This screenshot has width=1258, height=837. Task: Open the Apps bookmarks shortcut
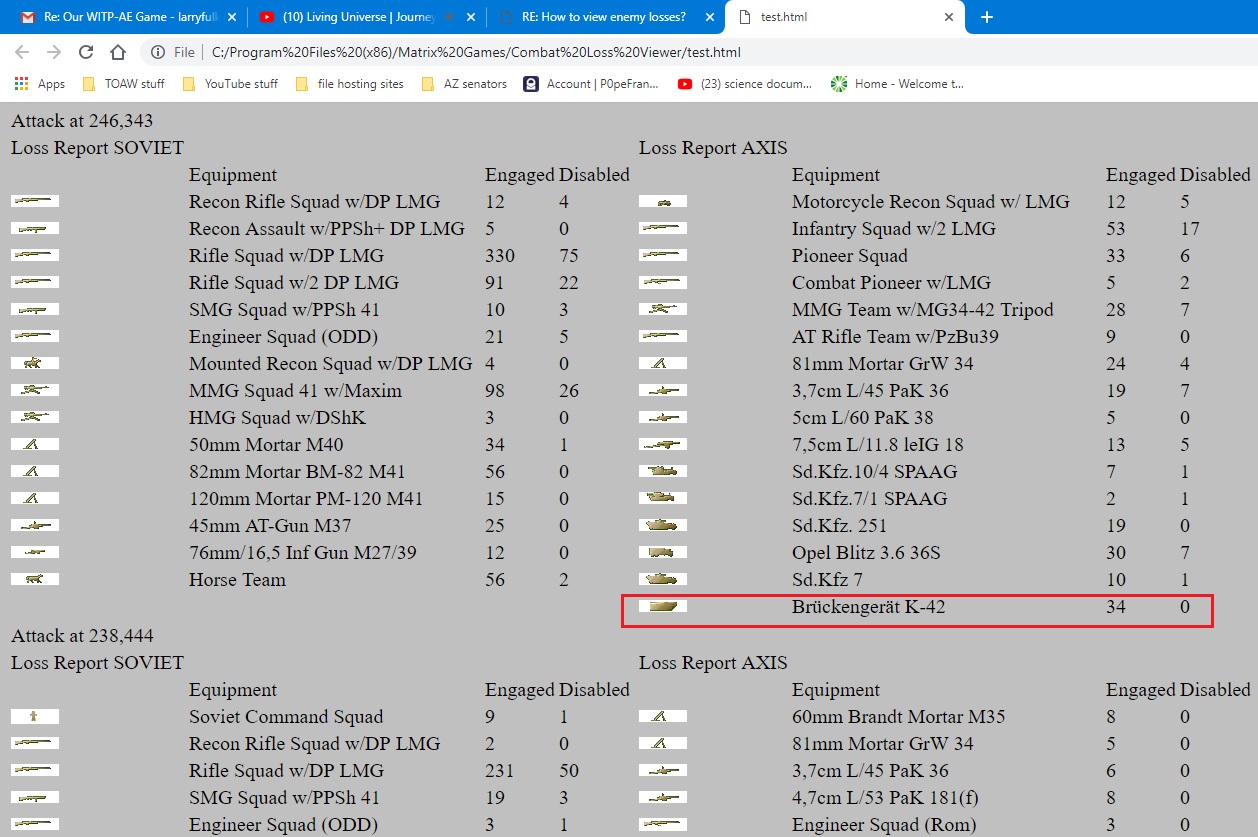coord(40,84)
